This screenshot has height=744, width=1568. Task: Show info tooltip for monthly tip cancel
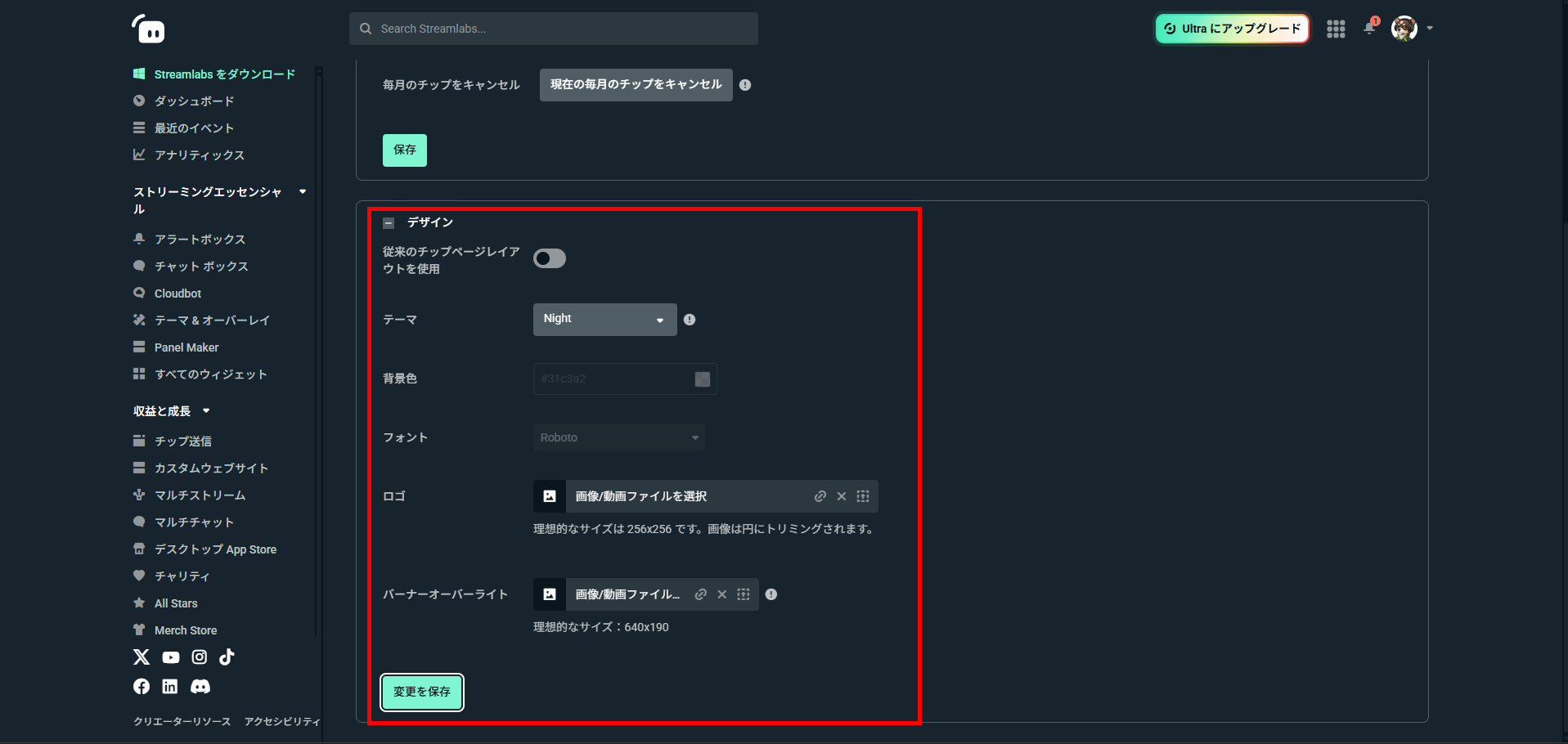(x=745, y=85)
